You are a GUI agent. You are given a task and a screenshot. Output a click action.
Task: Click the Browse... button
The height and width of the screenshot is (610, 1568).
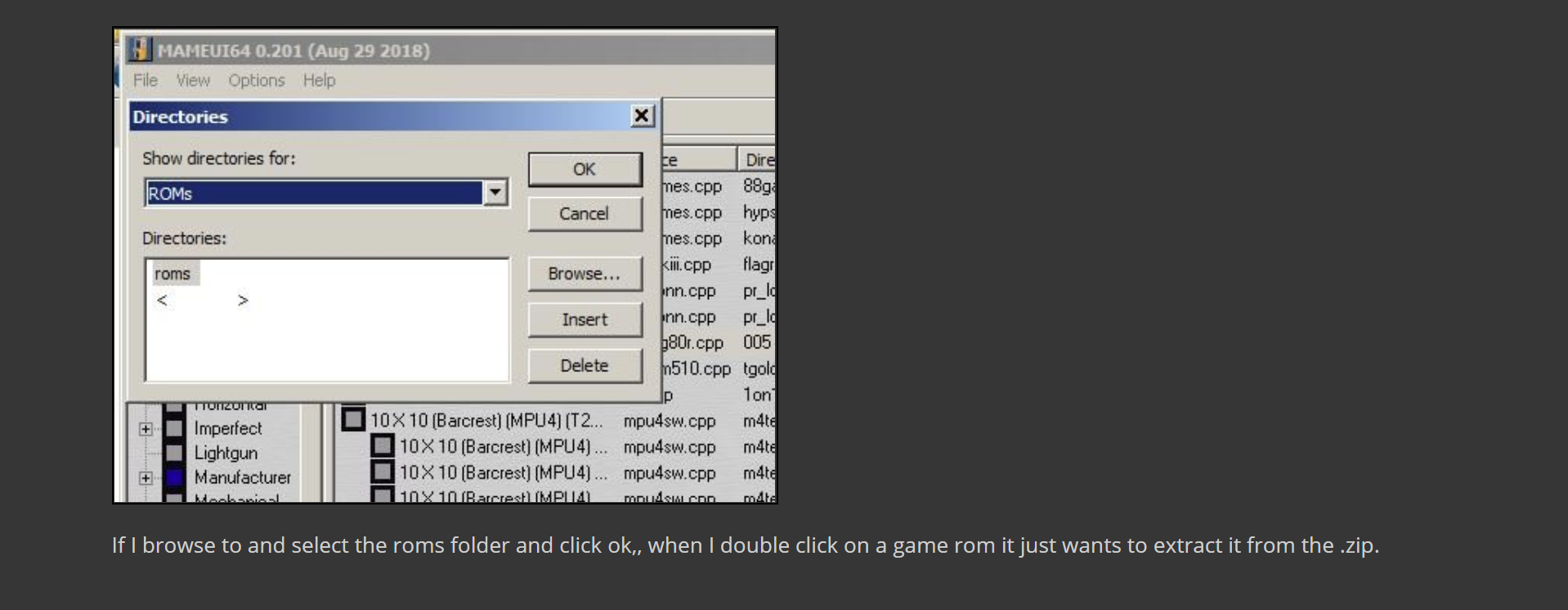point(585,274)
